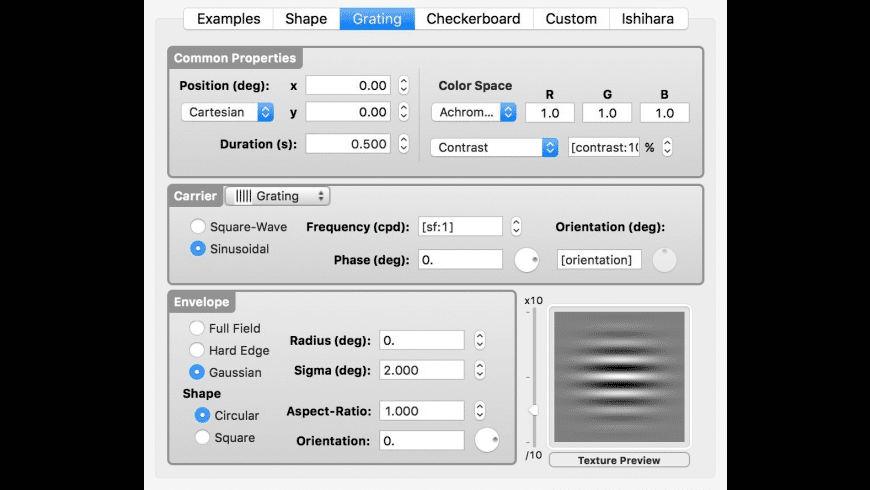The height and width of the screenshot is (490, 870).
Task: Click the Sigma (deg) input field
Action: click(x=422, y=370)
